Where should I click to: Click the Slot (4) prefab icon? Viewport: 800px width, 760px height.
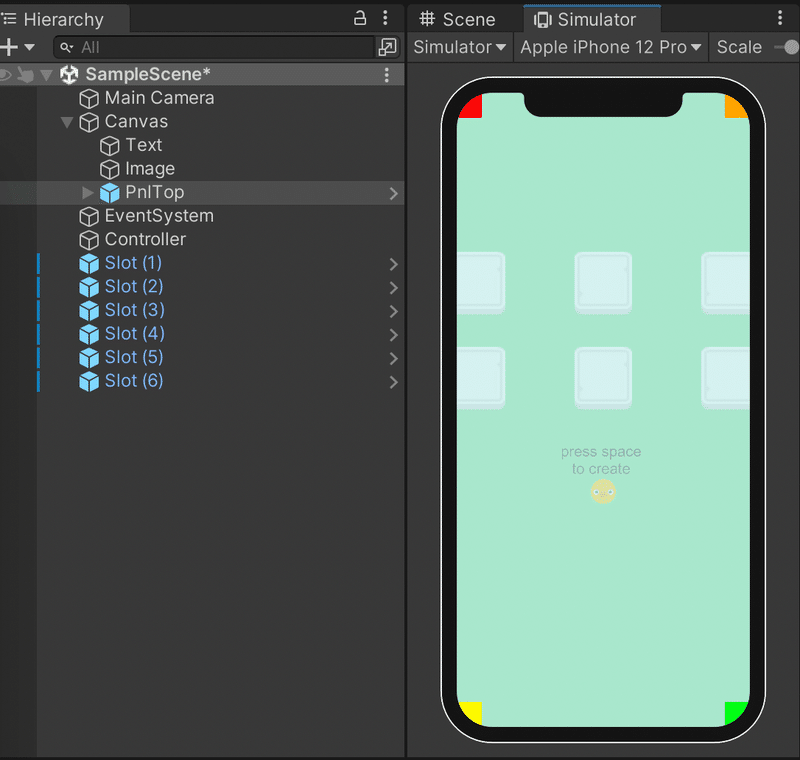pyautogui.click(x=89, y=335)
